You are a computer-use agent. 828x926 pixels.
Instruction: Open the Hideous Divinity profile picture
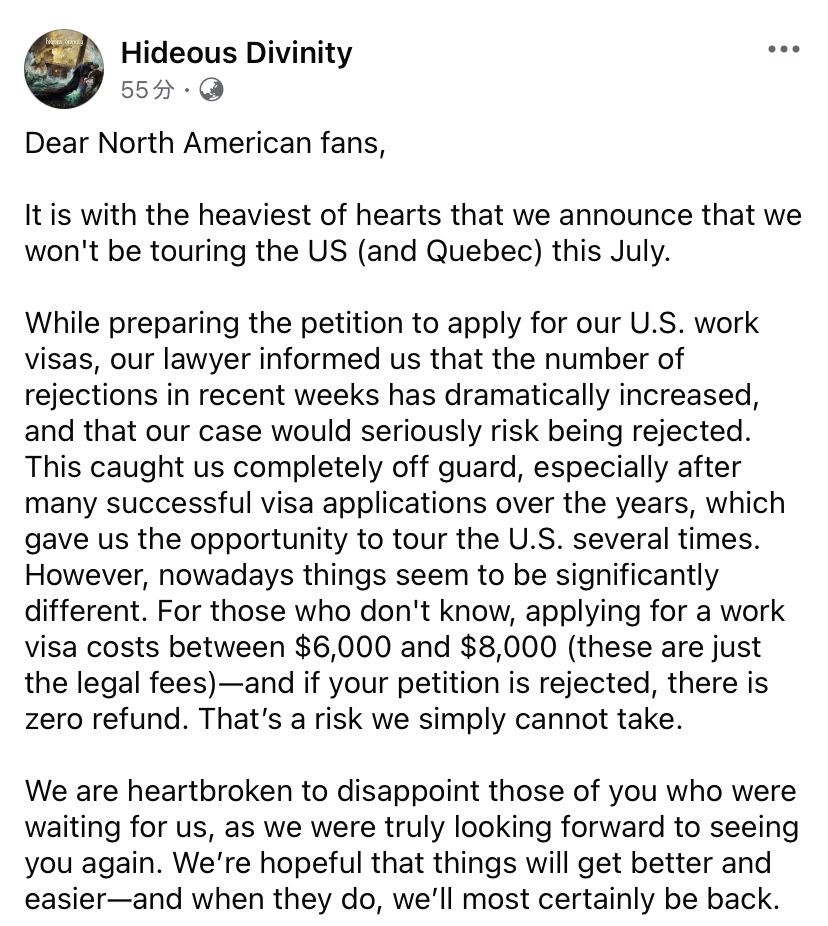point(64,69)
